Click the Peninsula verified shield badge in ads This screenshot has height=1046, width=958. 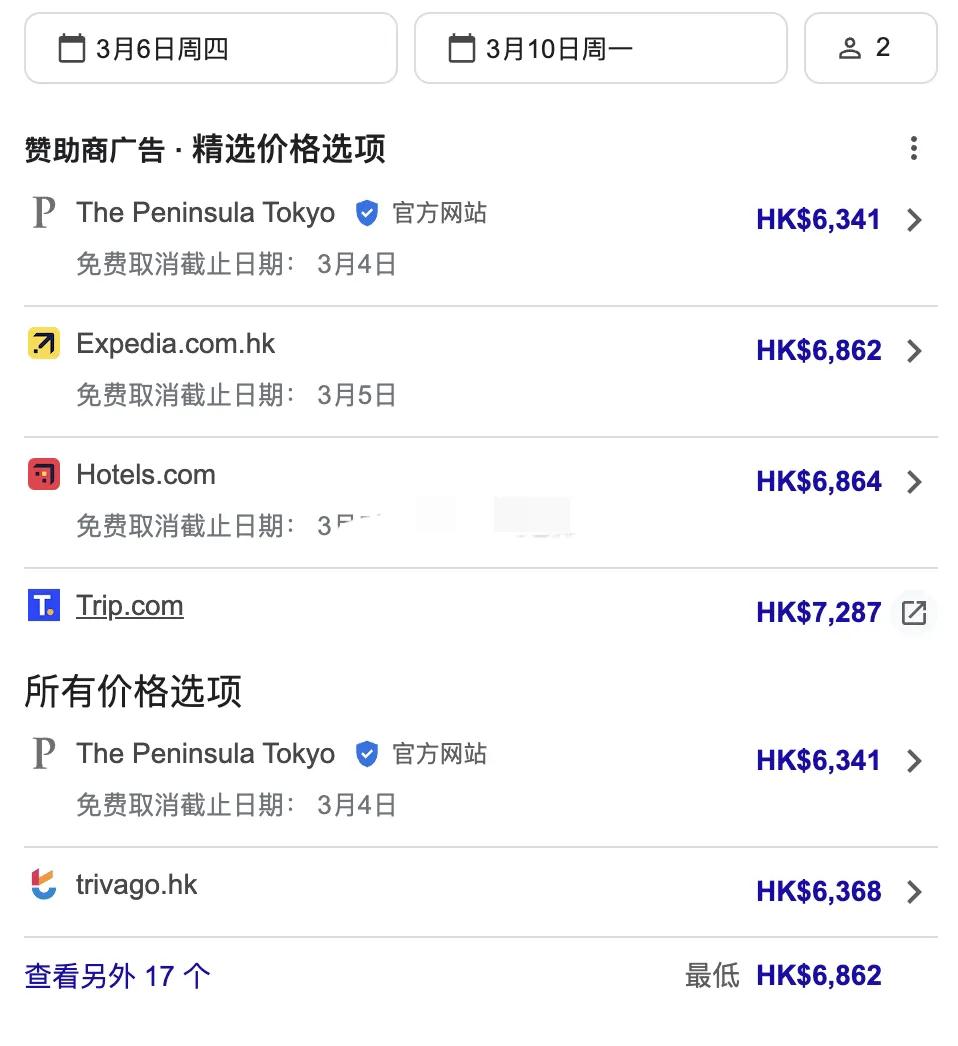[x=367, y=213]
